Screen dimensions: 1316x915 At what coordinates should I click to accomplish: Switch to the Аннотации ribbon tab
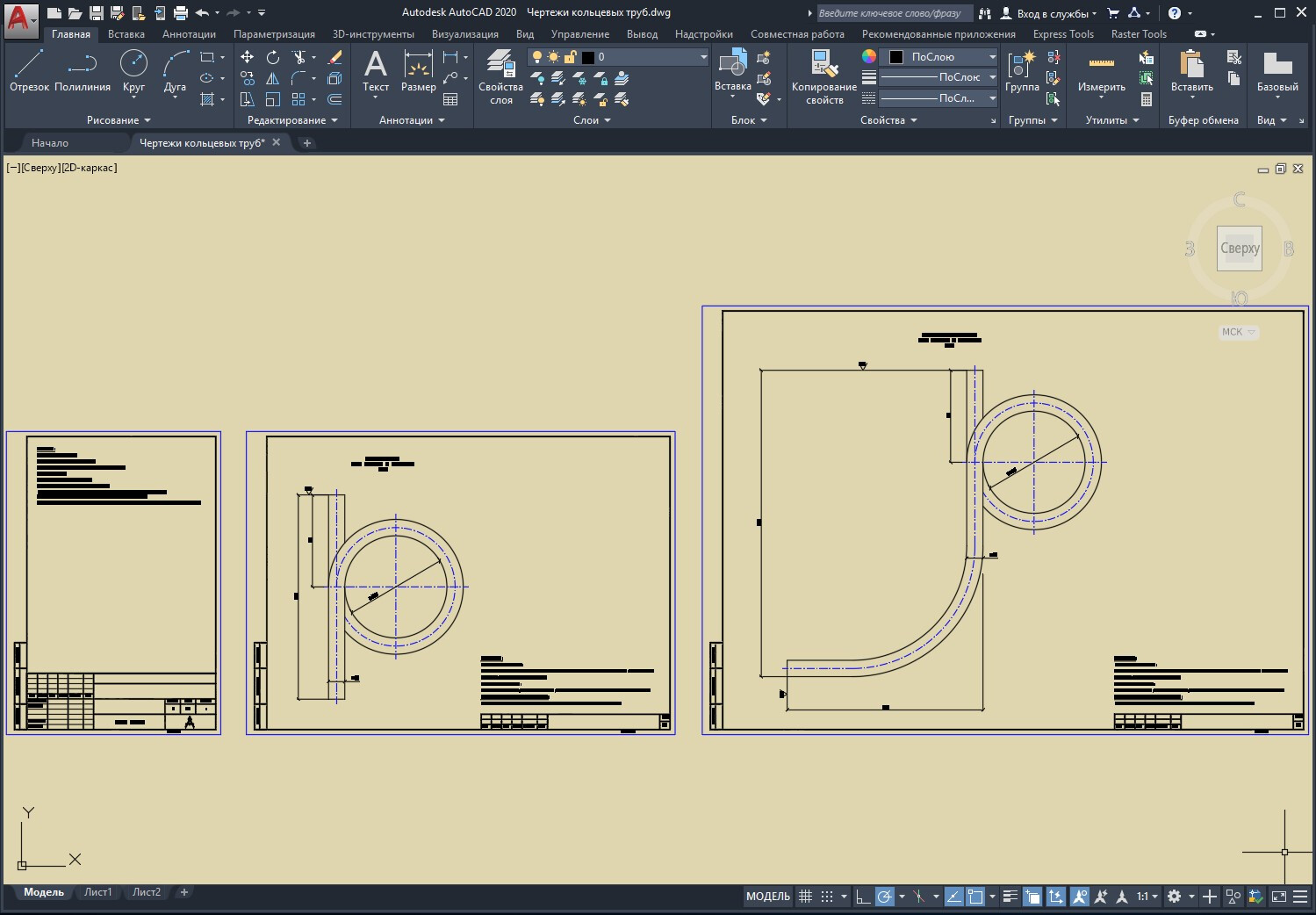189,34
